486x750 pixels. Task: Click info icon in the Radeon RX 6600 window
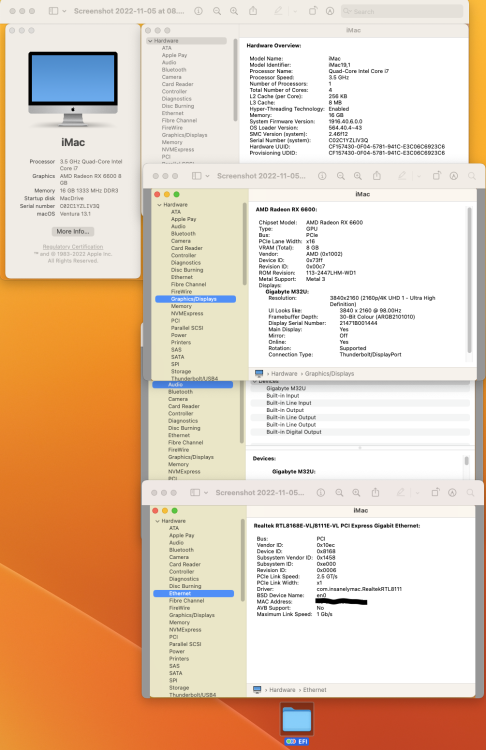(x=322, y=176)
